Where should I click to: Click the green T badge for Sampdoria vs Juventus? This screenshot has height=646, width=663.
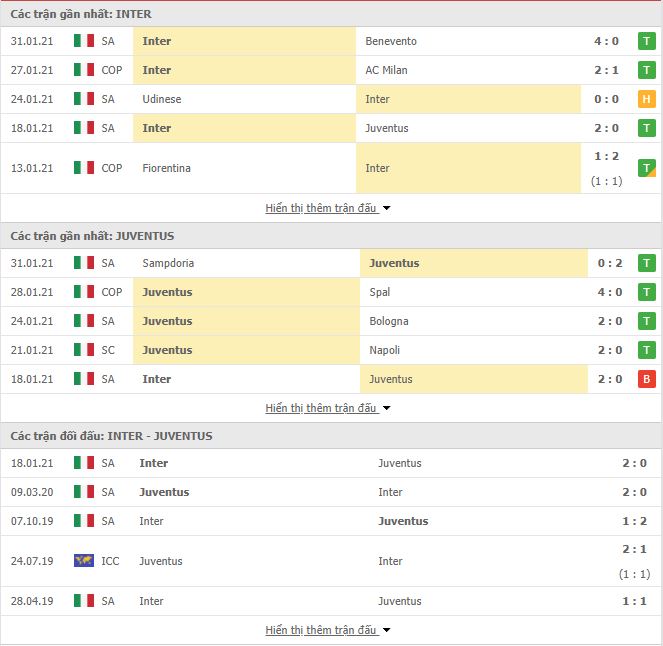click(x=647, y=263)
